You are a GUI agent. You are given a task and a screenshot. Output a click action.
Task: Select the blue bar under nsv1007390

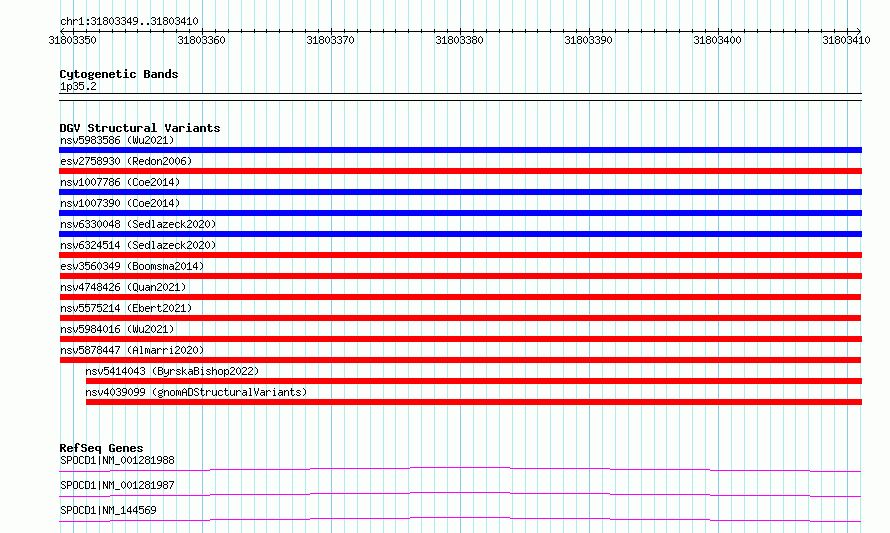[x=460, y=213]
